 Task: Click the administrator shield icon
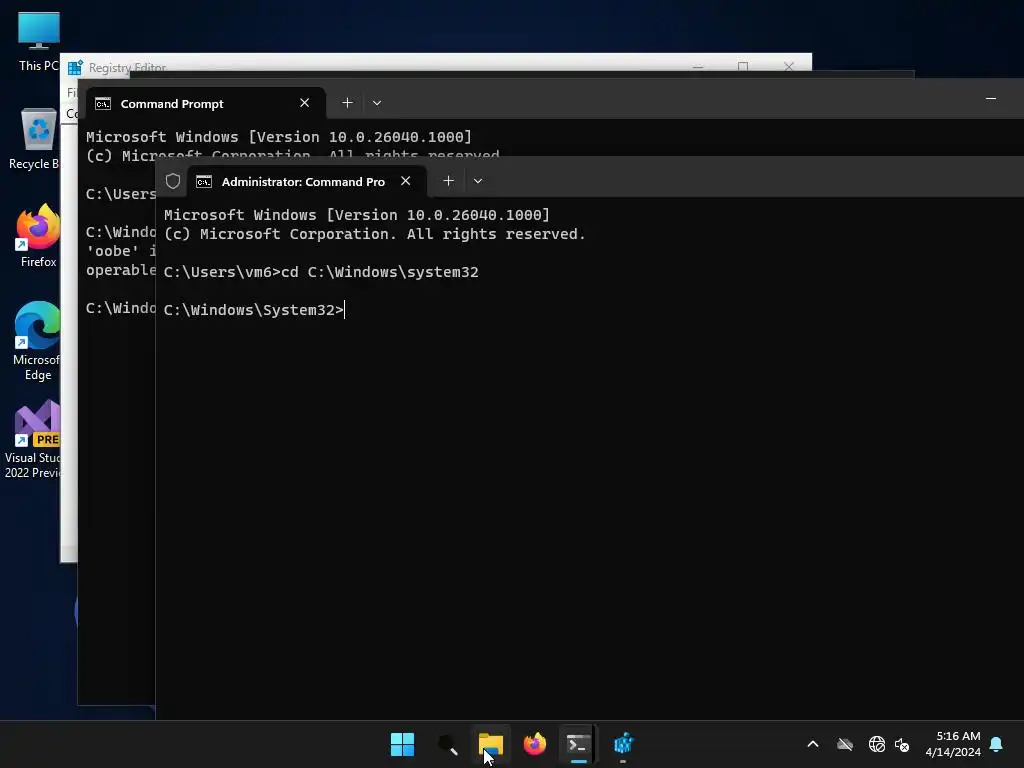coord(172,181)
